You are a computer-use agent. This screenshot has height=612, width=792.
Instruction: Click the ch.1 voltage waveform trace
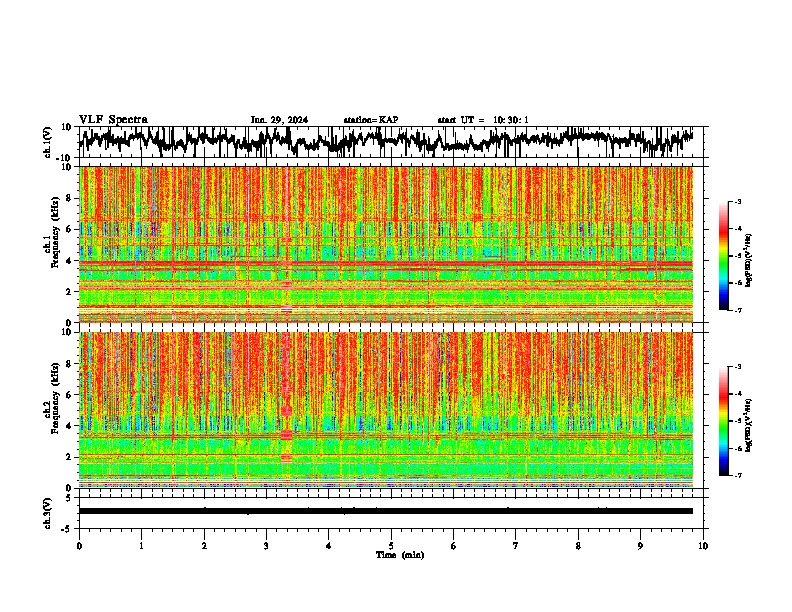click(x=385, y=141)
